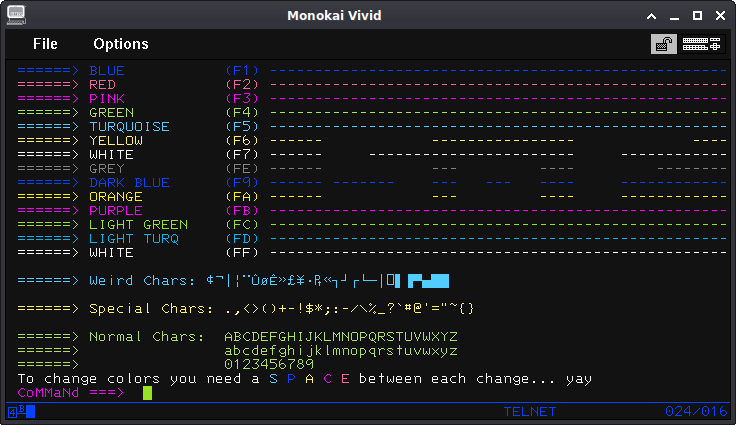Click the lowercase abcdefghijklmnopqrstuvwxyz line
Image resolution: width=736 pixels, height=425 pixels.
click(x=341, y=351)
